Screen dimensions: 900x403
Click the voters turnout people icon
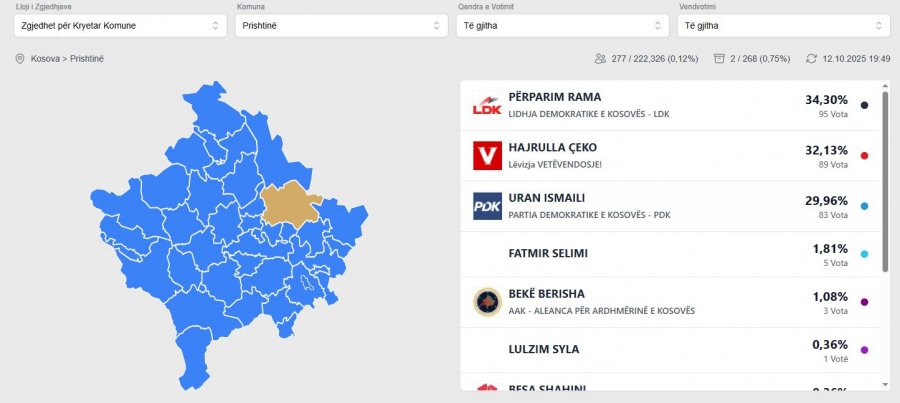click(x=600, y=59)
